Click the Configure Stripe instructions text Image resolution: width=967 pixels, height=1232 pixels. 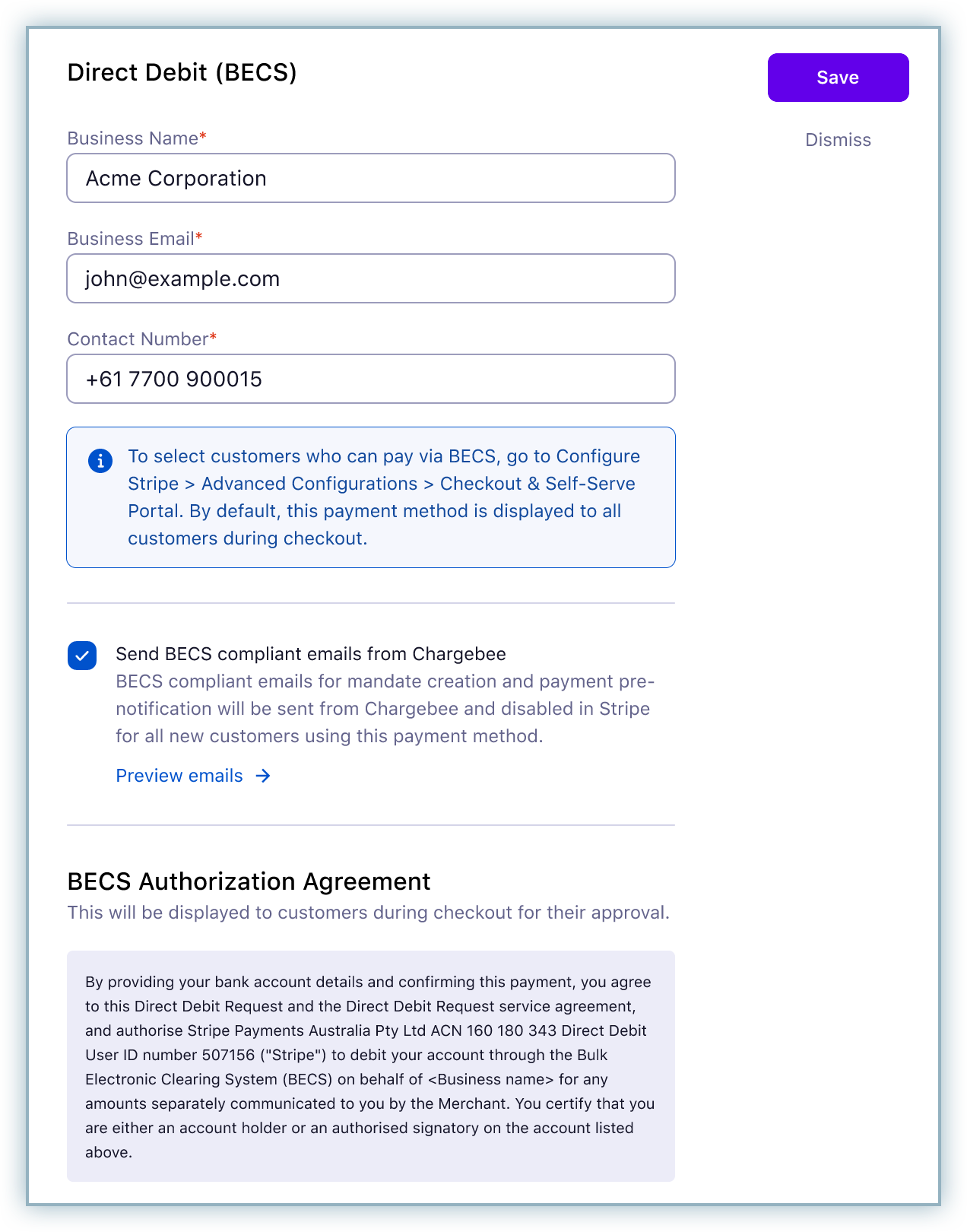383,497
